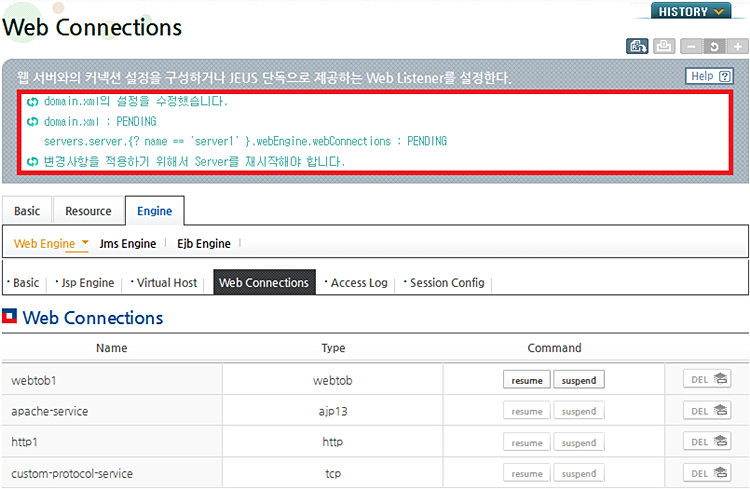Expand the Web Engine dropdown arrow
Image resolution: width=750 pixels, height=489 pixels.
[x=85, y=242]
